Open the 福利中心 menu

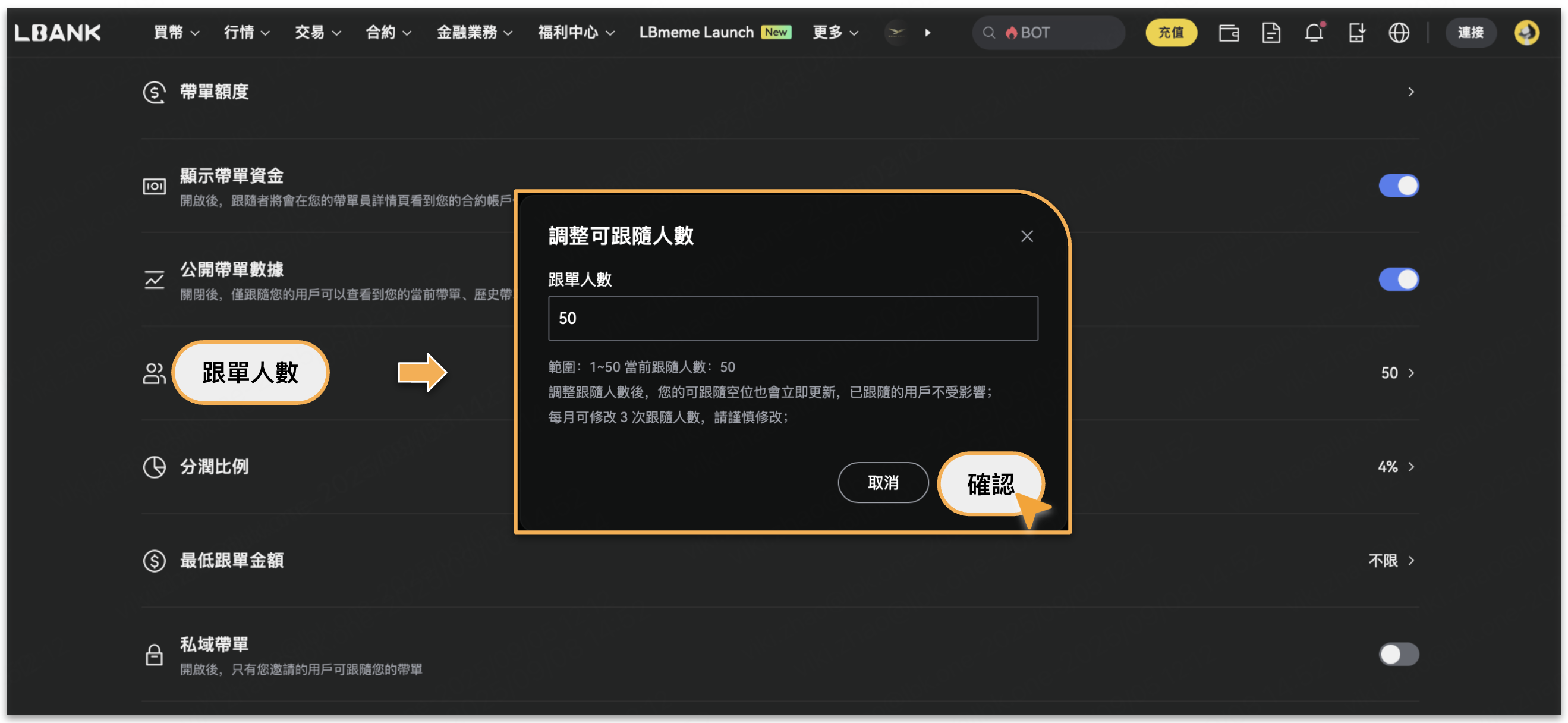tap(576, 32)
